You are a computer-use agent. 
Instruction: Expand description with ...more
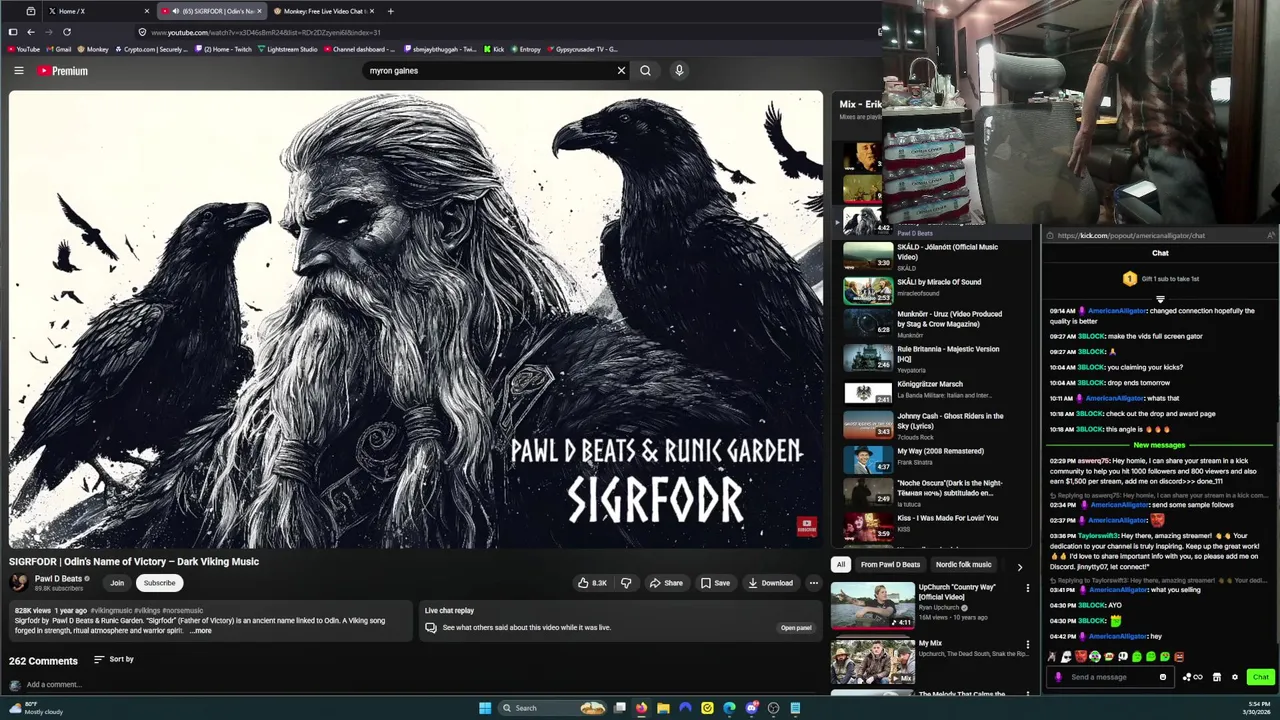coord(201,631)
